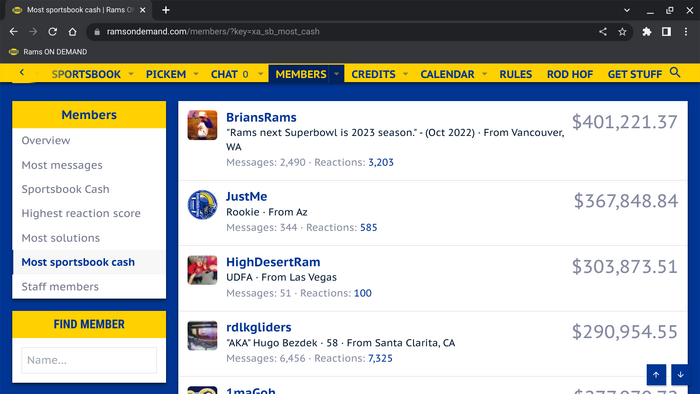The height and width of the screenshot is (394, 700).
Task: Open the Chrome three-dot menu
Action: (686, 32)
